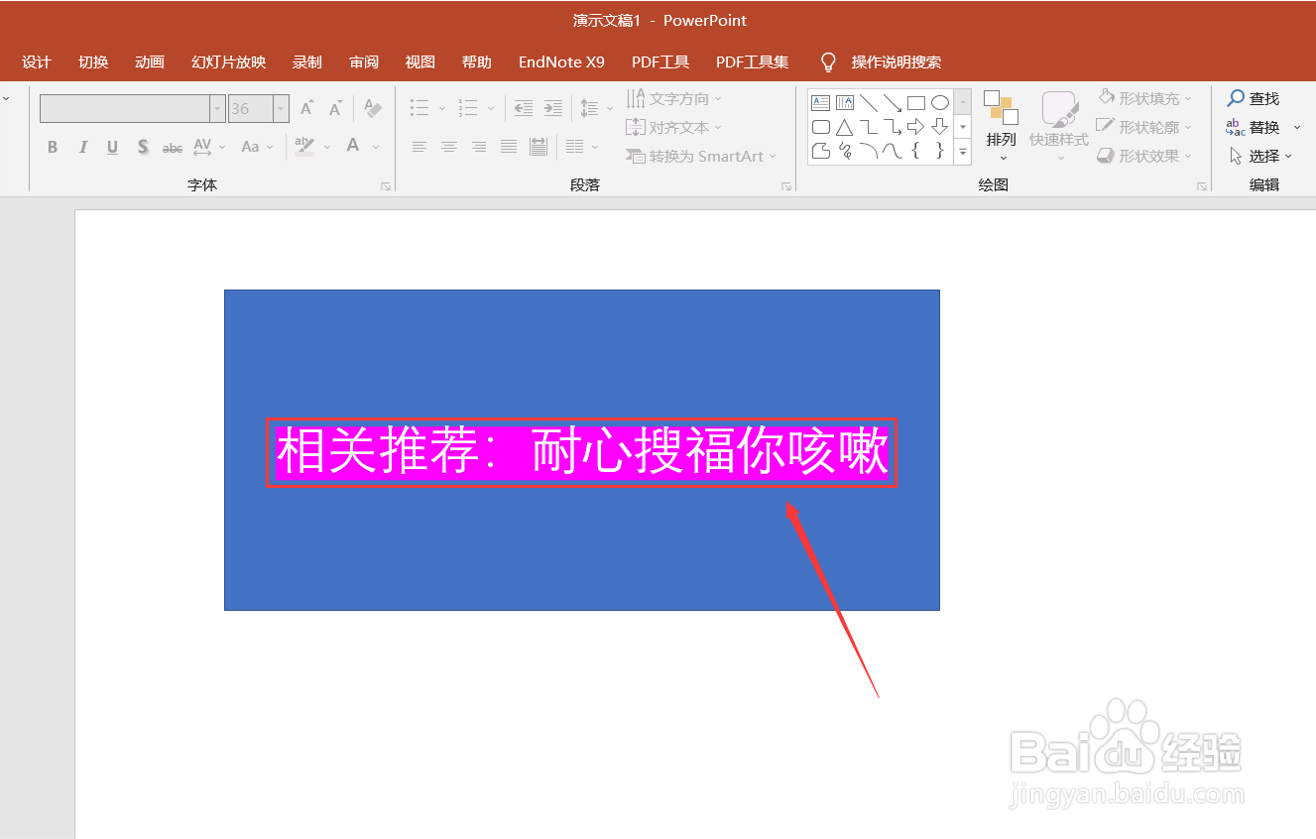The width and height of the screenshot is (1316, 839).
Task: Switch to 幻灯片放映 tab
Action: pyautogui.click(x=229, y=62)
